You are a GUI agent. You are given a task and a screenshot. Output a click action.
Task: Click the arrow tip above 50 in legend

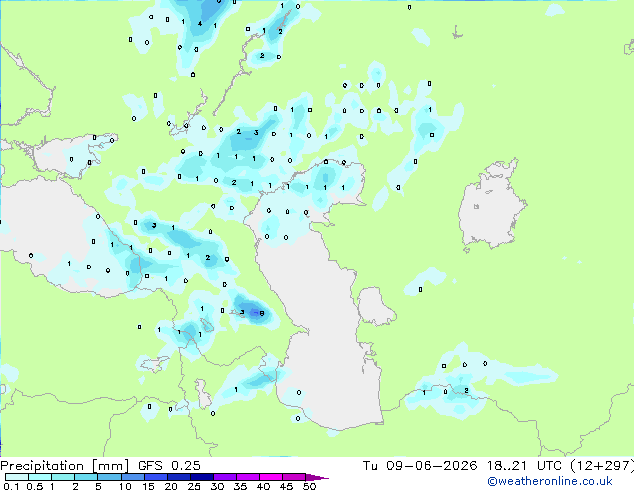pyautogui.click(x=317, y=477)
